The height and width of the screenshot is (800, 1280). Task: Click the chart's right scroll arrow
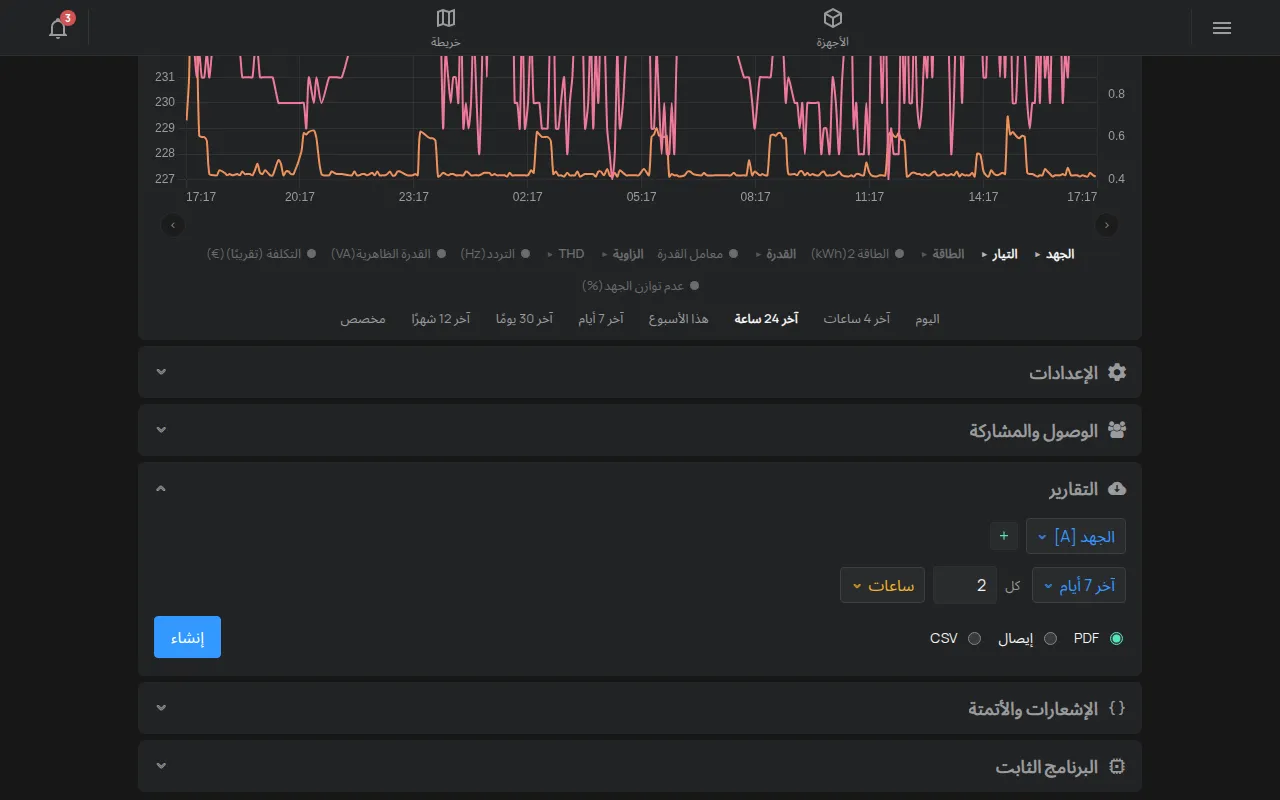point(1107,225)
